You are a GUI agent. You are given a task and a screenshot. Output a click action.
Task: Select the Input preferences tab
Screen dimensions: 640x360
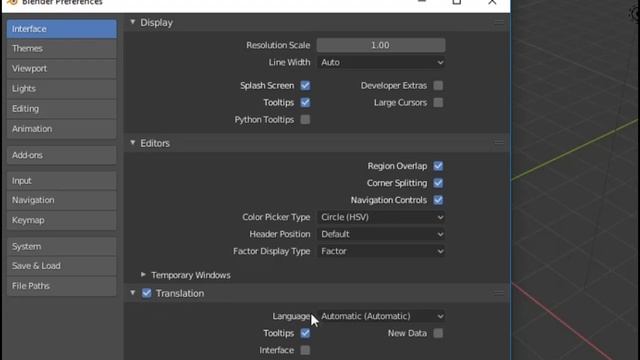point(62,180)
